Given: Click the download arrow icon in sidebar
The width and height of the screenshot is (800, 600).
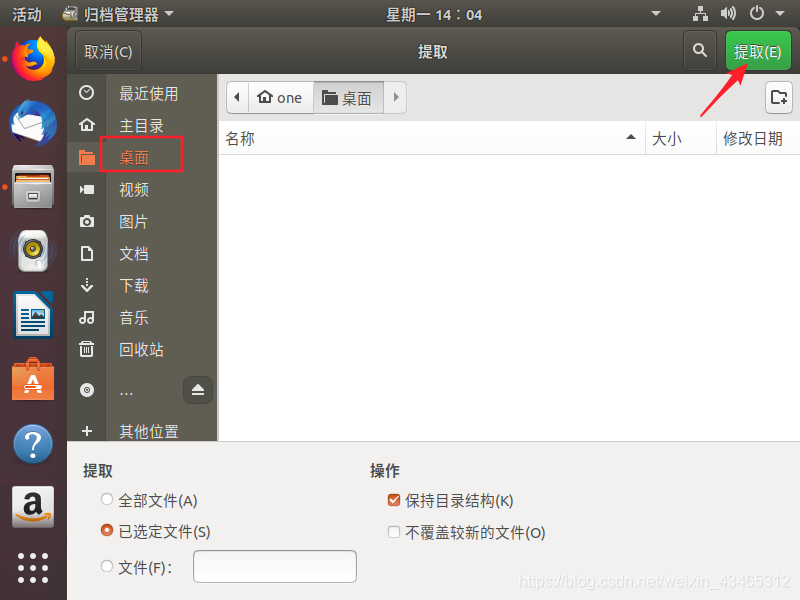Looking at the screenshot, I should tap(87, 285).
